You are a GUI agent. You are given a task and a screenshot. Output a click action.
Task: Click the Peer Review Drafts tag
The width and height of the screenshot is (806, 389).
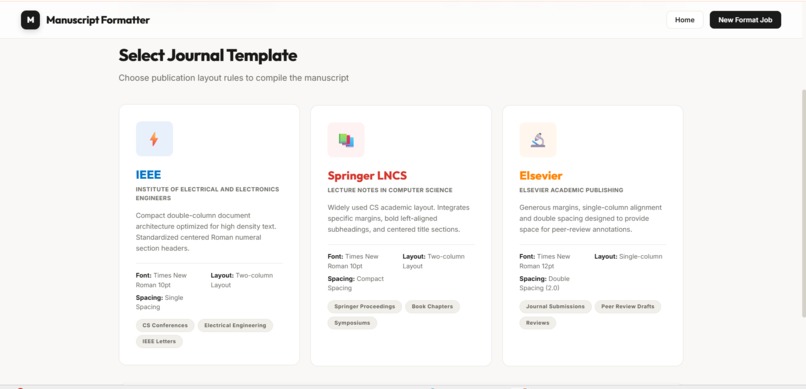point(628,306)
